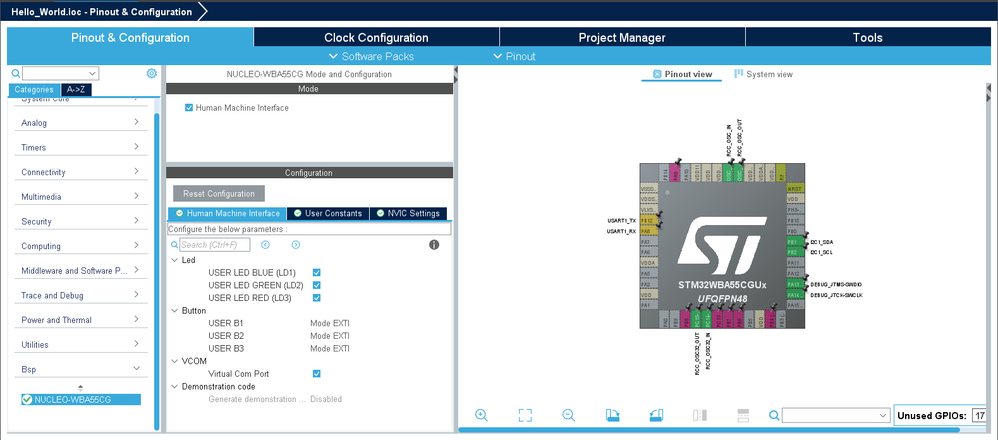Collapse the VCOM parameter group
The image size is (998, 440).
point(175,361)
